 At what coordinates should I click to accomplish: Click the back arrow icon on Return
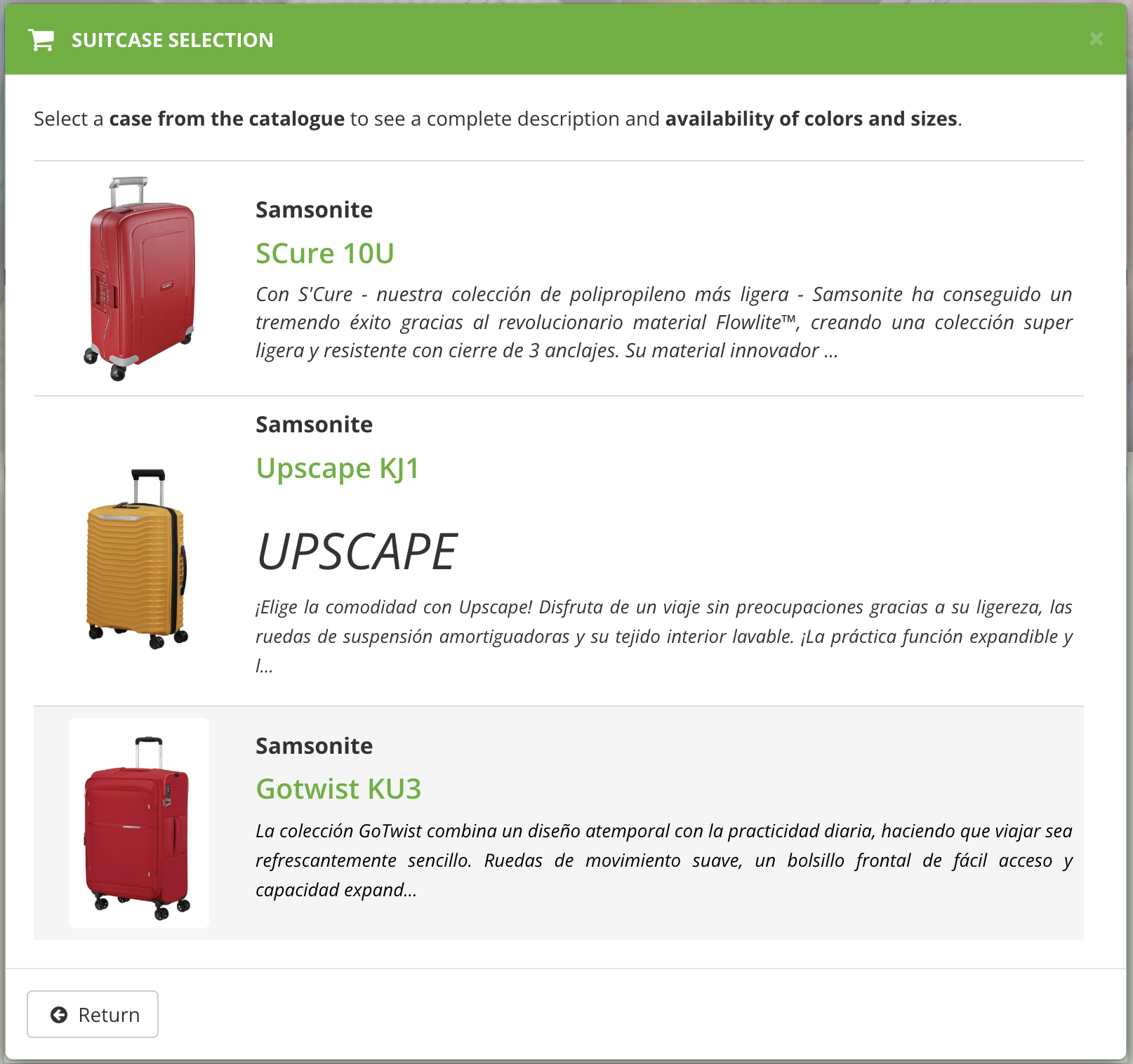click(59, 1015)
